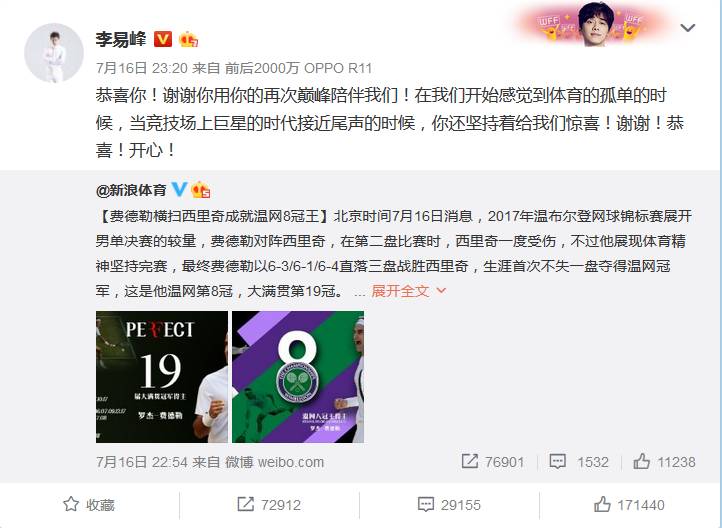
Task: Open comments showing 29155
Action: (x=449, y=505)
